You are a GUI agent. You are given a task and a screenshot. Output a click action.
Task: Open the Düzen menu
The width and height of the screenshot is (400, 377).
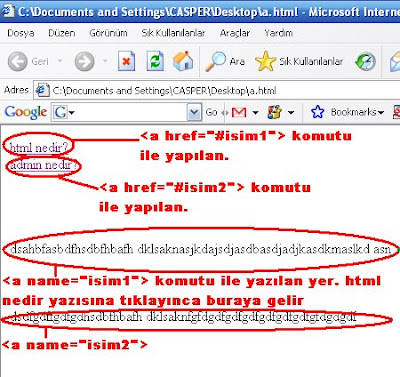tap(62, 33)
